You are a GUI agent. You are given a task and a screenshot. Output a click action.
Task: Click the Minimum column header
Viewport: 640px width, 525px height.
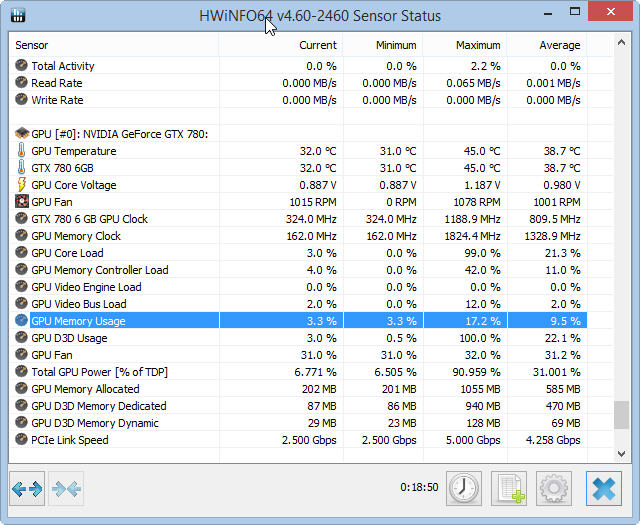[x=383, y=45]
